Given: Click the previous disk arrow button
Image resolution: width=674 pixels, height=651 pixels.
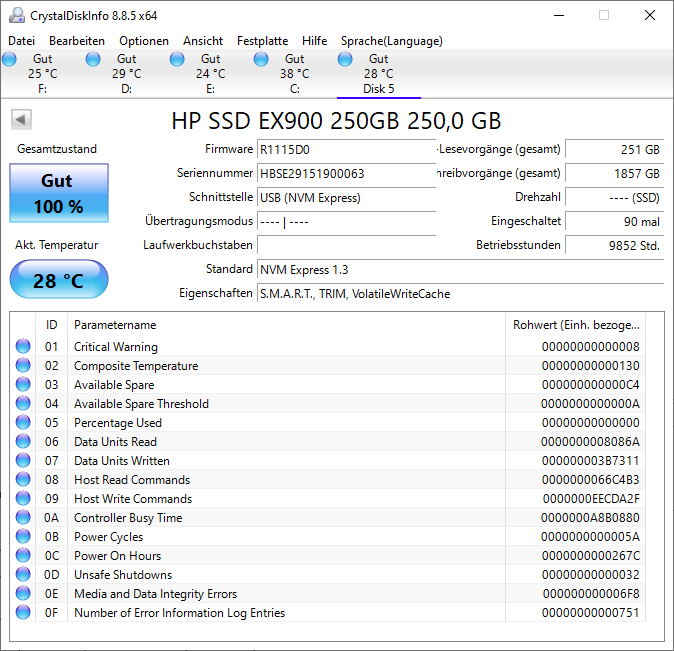Looking at the screenshot, I should coord(21,120).
